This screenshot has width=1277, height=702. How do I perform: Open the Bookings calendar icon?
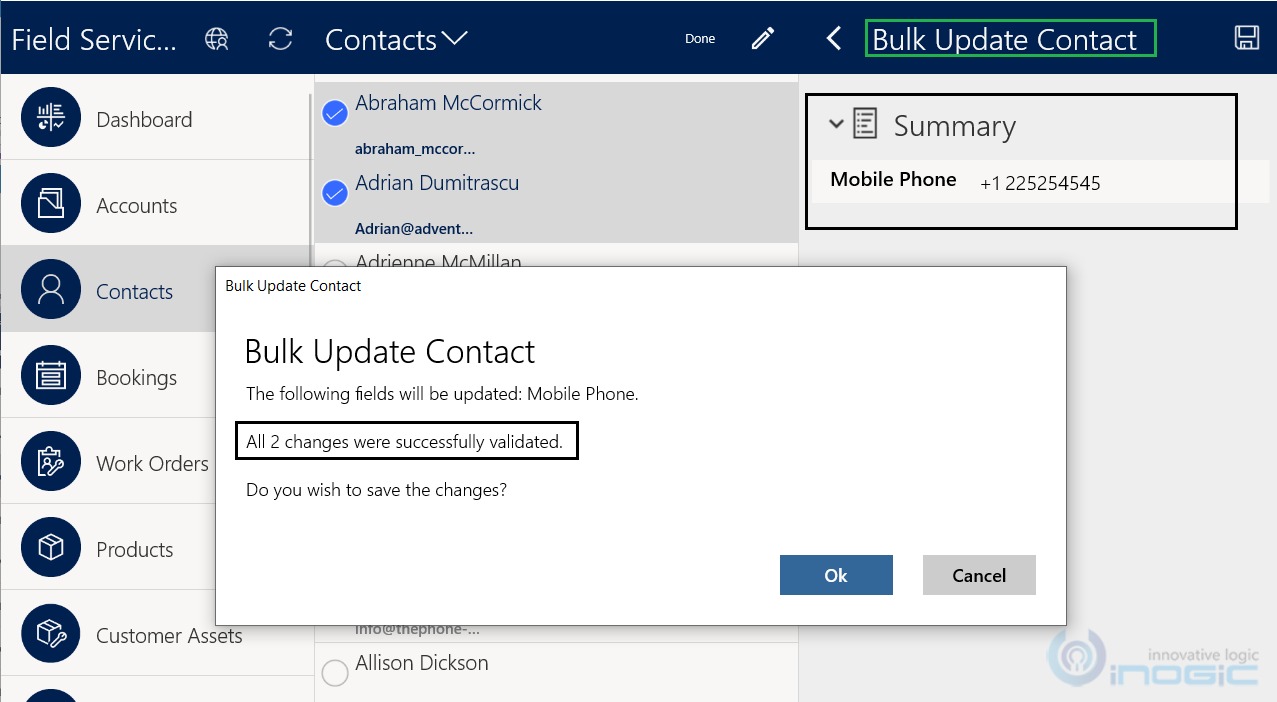tap(50, 376)
